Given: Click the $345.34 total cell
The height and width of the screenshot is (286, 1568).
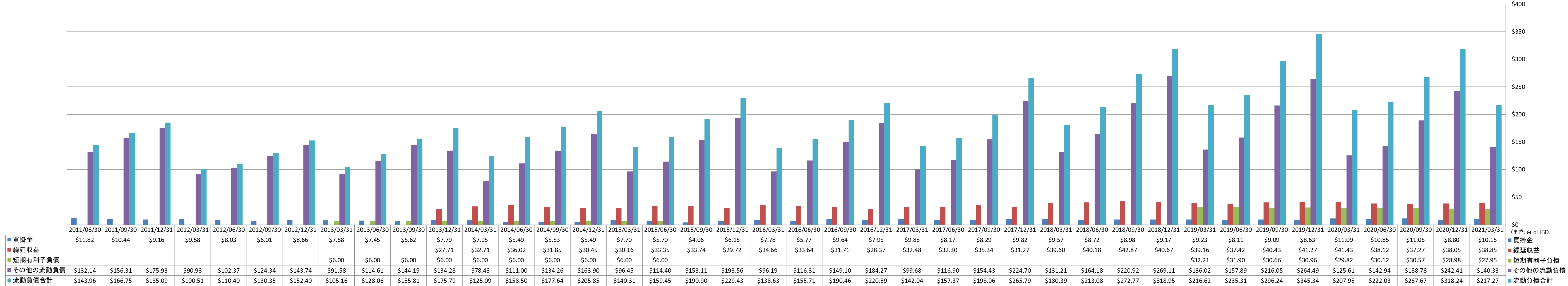Looking at the screenshot, I should click(x=1308, y=280).
